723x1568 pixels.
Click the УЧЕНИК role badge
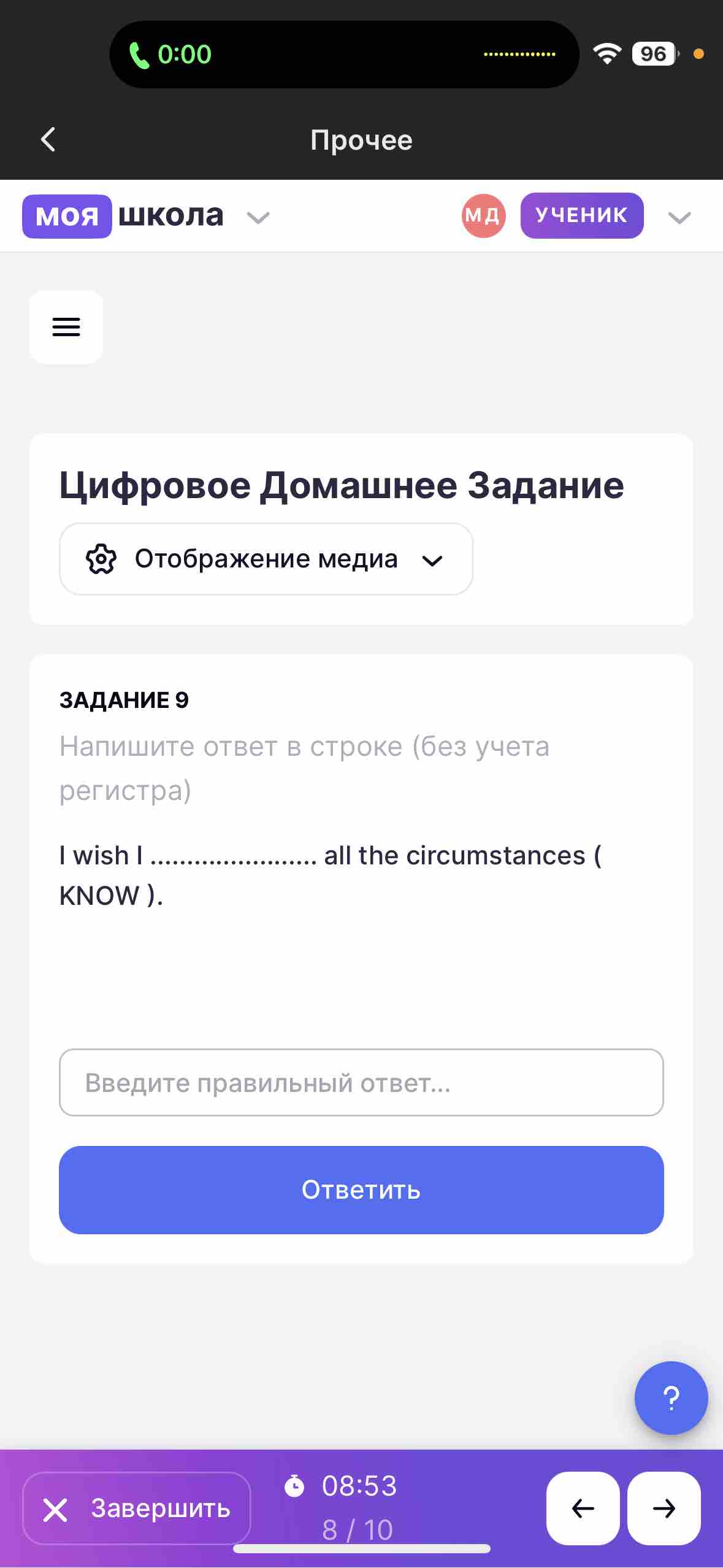582,215
